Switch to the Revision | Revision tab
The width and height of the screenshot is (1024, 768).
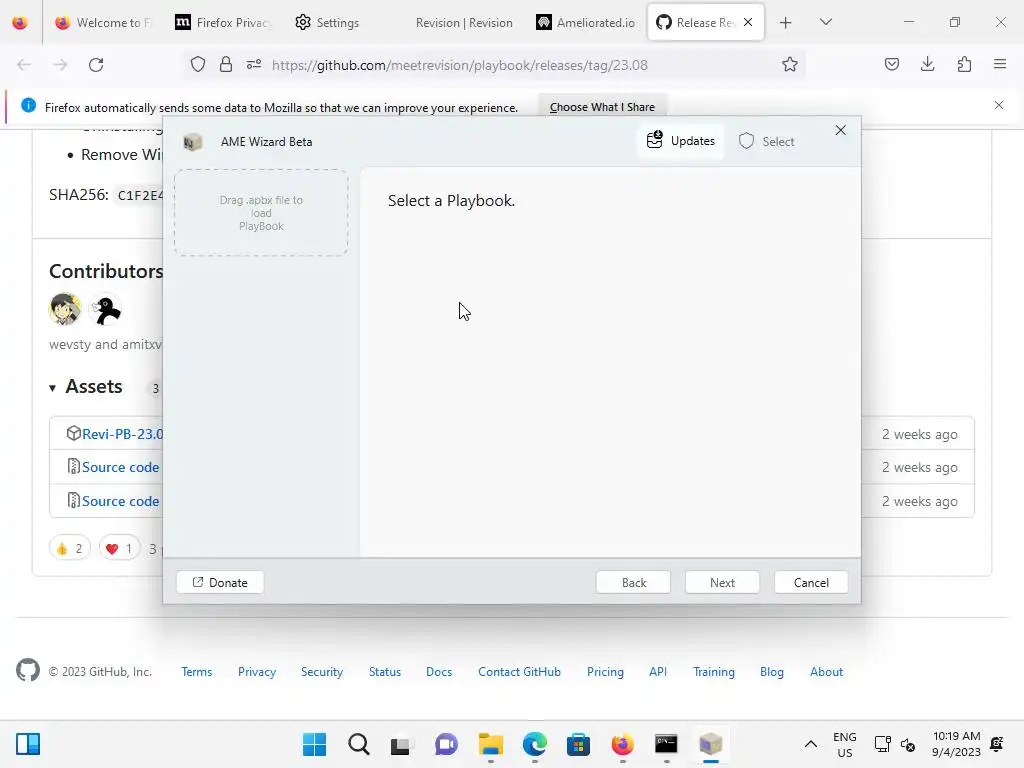464,22
